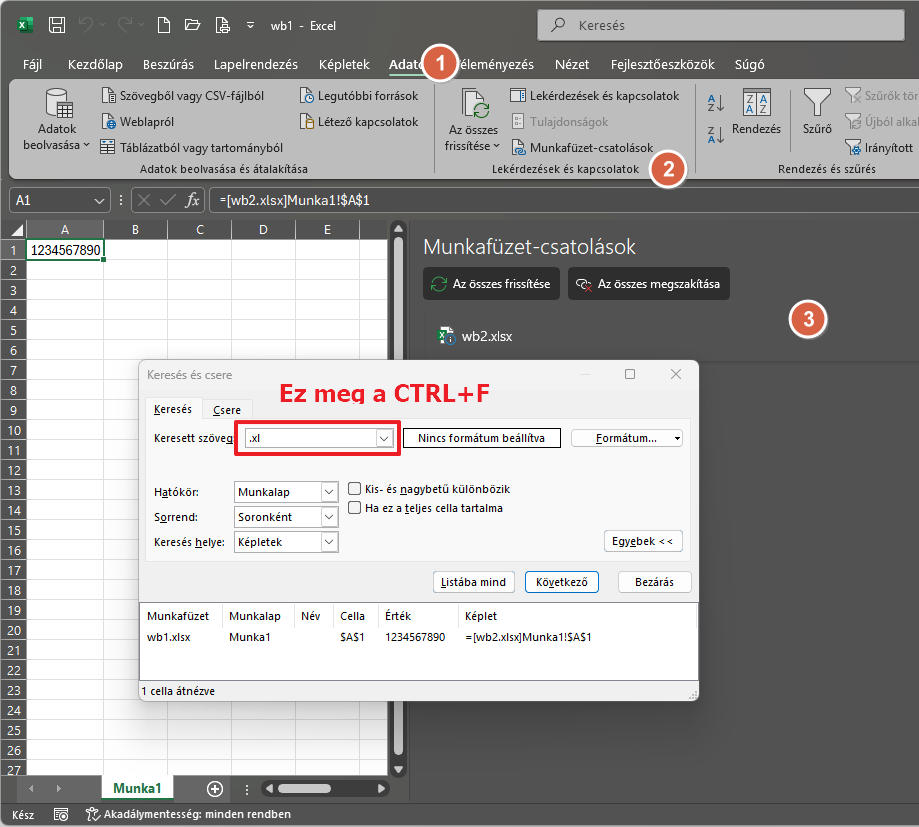Click Akadálymentesség: minden rendben status

(188, 814)
